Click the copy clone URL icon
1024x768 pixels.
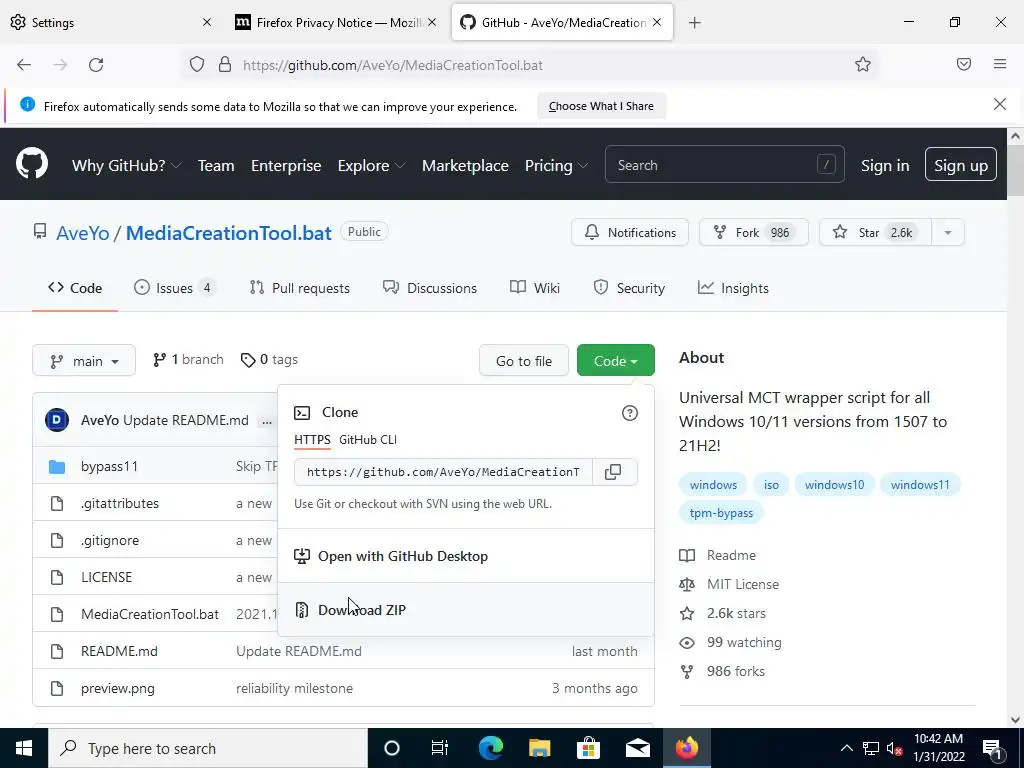(x=613, y=472)
